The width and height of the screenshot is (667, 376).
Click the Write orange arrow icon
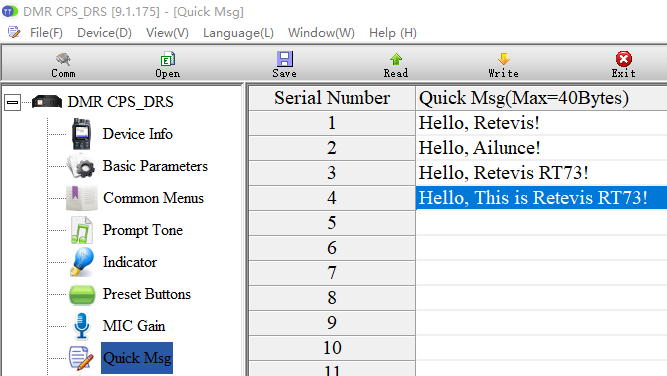504,59
